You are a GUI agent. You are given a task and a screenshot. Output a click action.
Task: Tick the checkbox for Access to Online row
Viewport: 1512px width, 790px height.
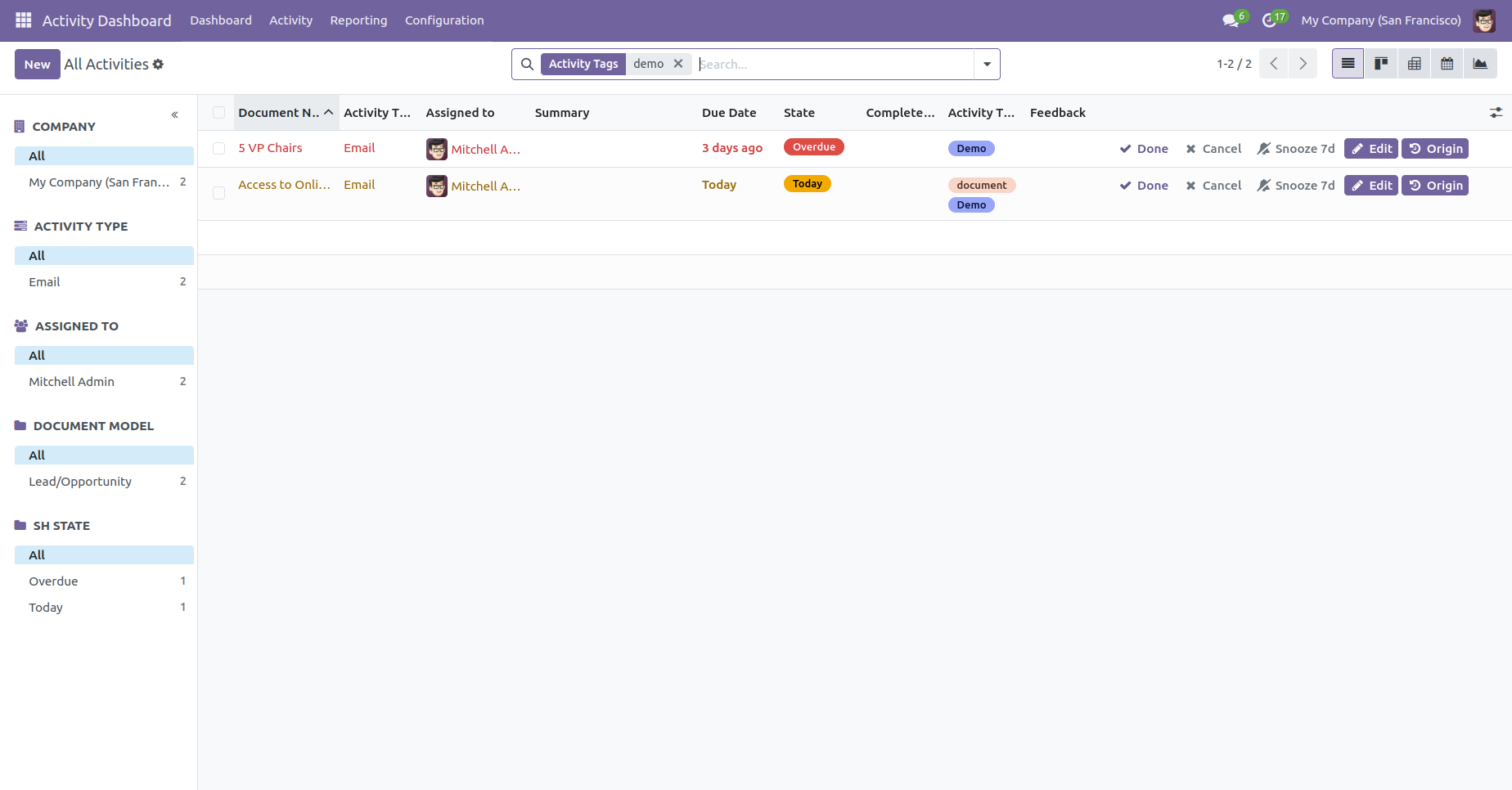click(x=218, y=193)
